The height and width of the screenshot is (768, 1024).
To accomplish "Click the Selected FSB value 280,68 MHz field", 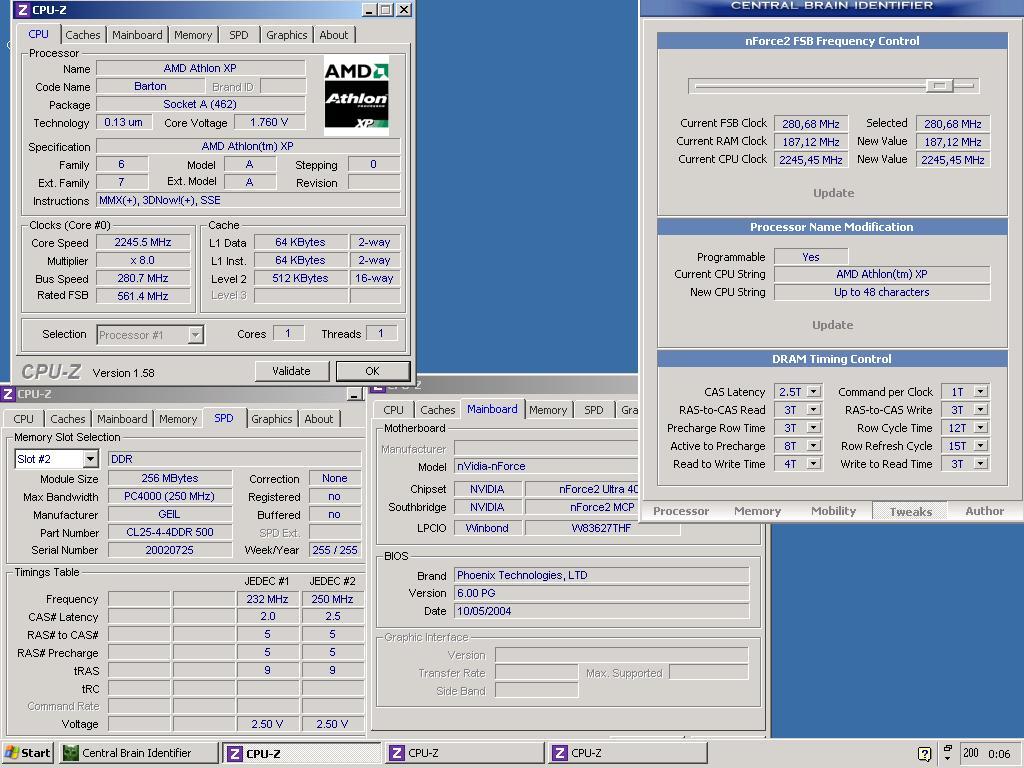I will tap(953, 123).
